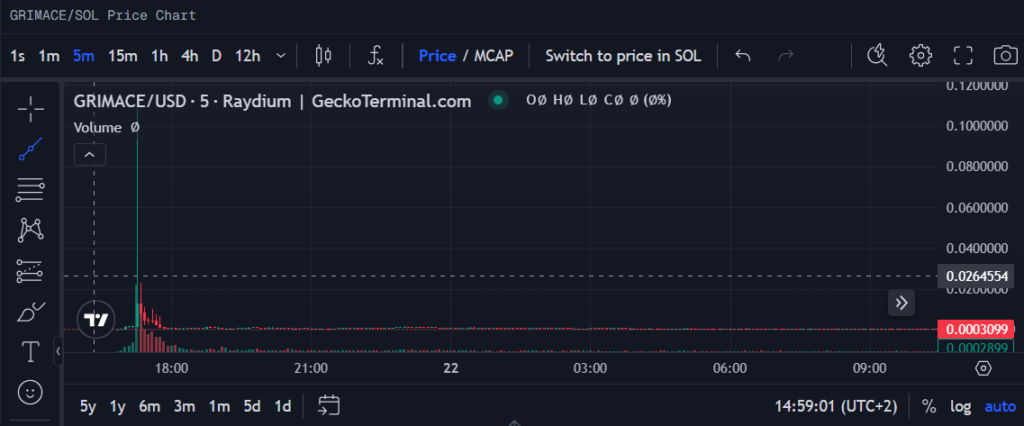
Task: Select the text annotation tool
Action: click(31, 352)
